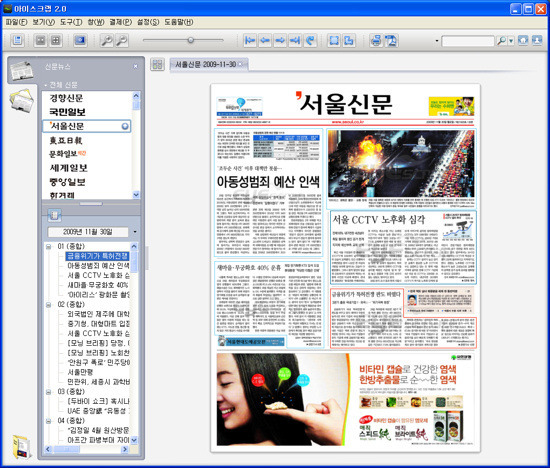Viewport: 550px width, 468px height.
Task: Select 세계일보 in the newspaper list
Action: click(x=68, y=168)
